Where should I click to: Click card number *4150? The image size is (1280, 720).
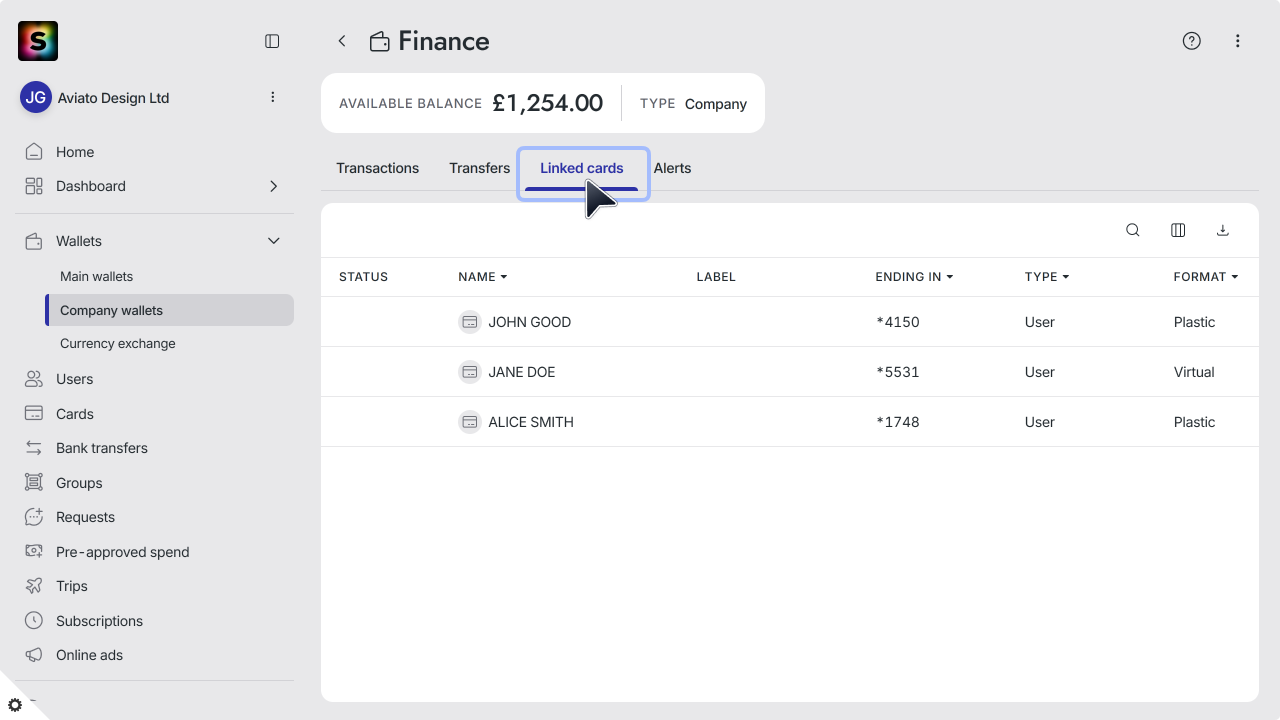898,322
